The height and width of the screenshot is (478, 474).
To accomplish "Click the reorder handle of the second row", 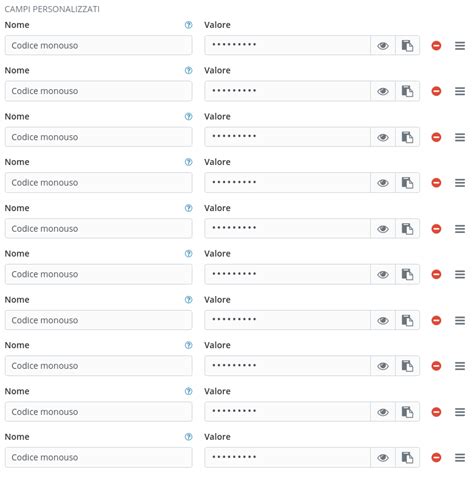I will tap(461, 91).
